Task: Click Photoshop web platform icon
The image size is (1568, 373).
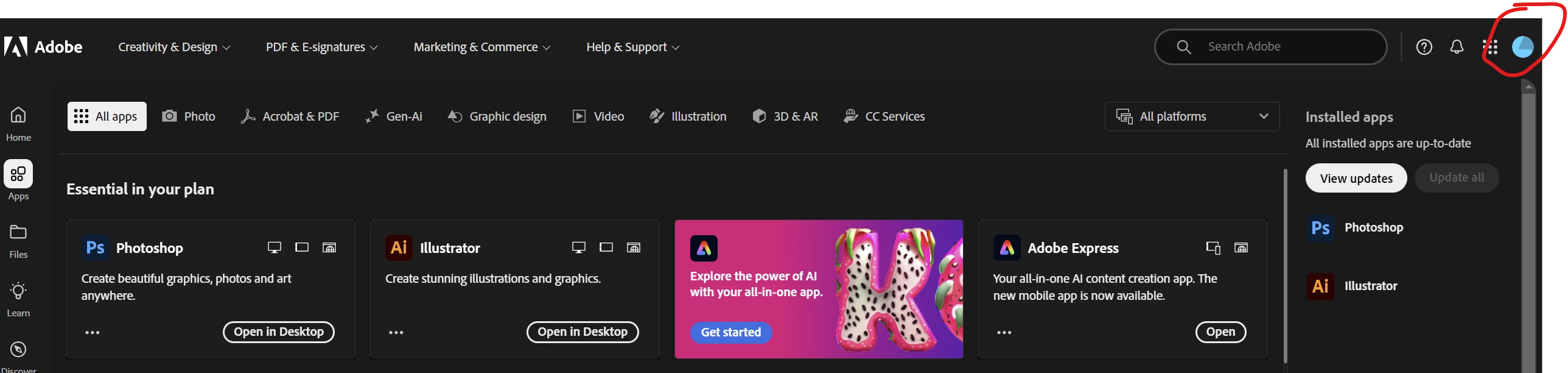Action: pyautogui.click(x=329, y=247)
